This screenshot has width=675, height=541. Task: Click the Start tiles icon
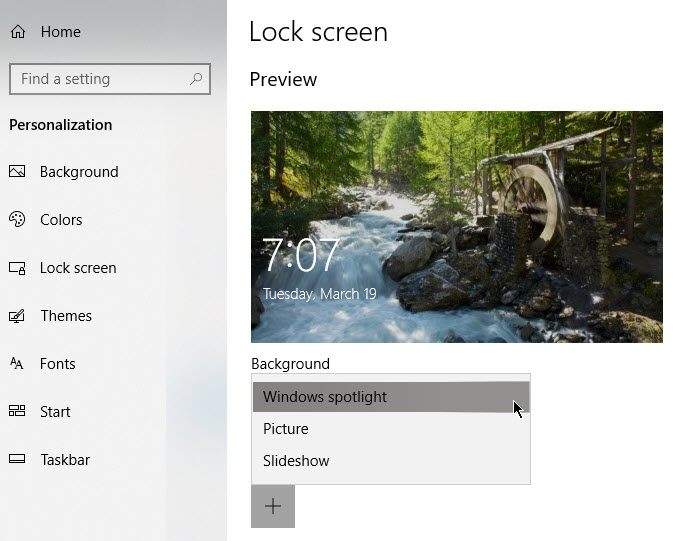17,411
